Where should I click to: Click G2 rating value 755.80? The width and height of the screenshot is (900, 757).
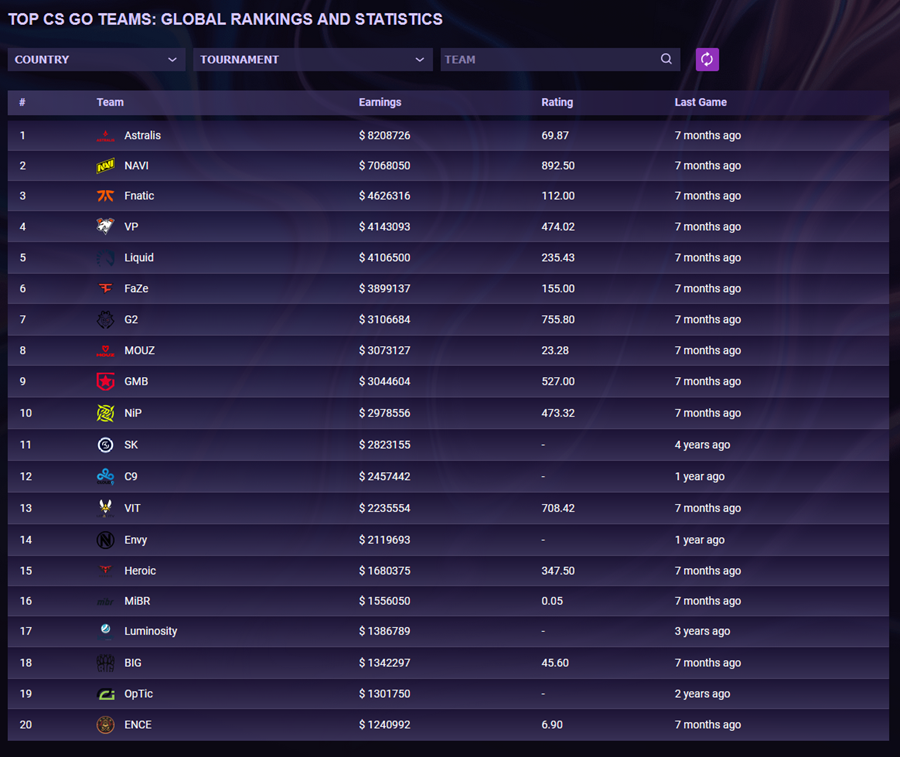click(558, 320)
